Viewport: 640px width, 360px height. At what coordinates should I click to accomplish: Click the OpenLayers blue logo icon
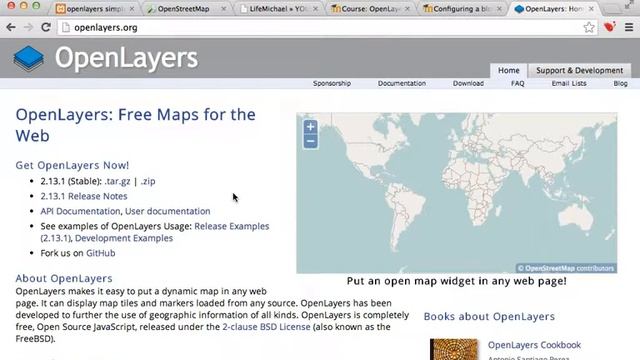(29, 59)
